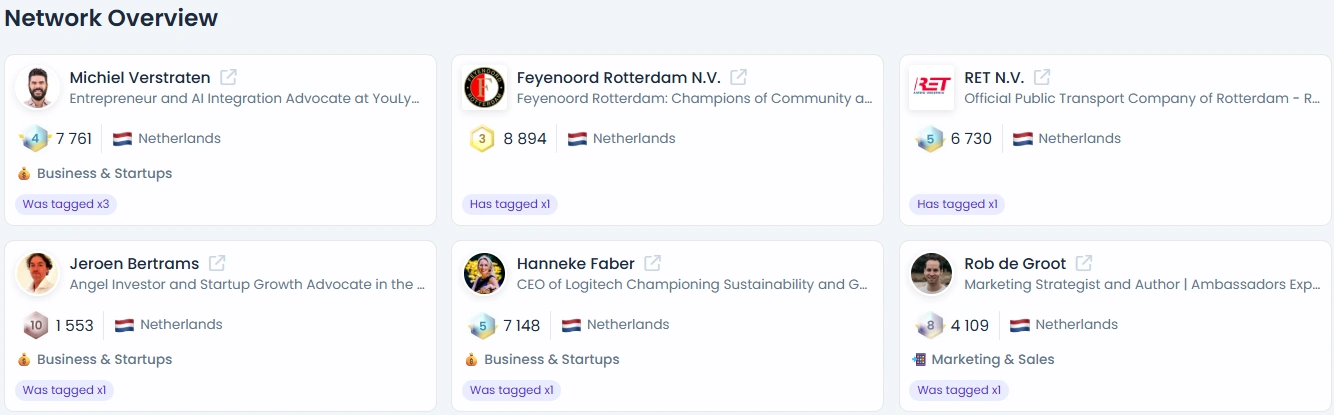Click Marketing & Sales icon on Rob de Groot card
Image resolution: width=1334 pixels, height=415 pixels.
[x=919, y=359]
